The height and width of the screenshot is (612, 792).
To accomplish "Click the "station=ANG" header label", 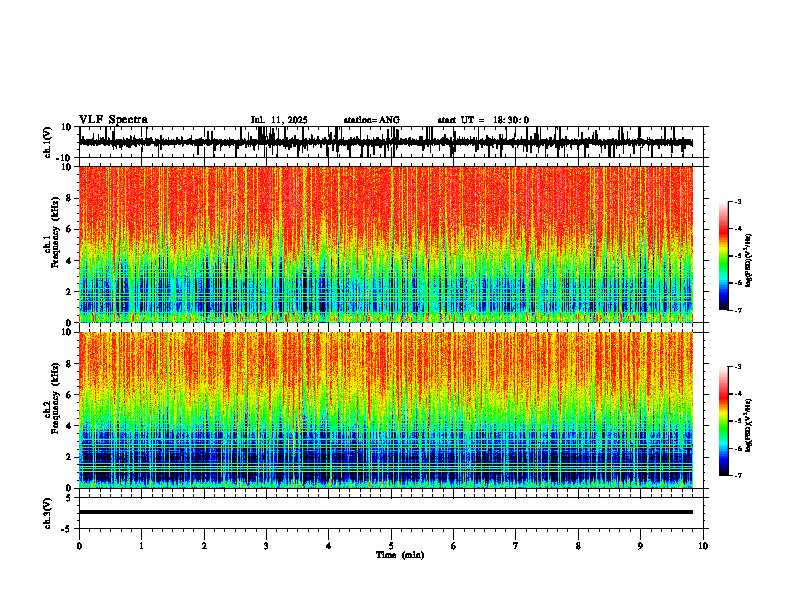I will click(x=371, y=120).
